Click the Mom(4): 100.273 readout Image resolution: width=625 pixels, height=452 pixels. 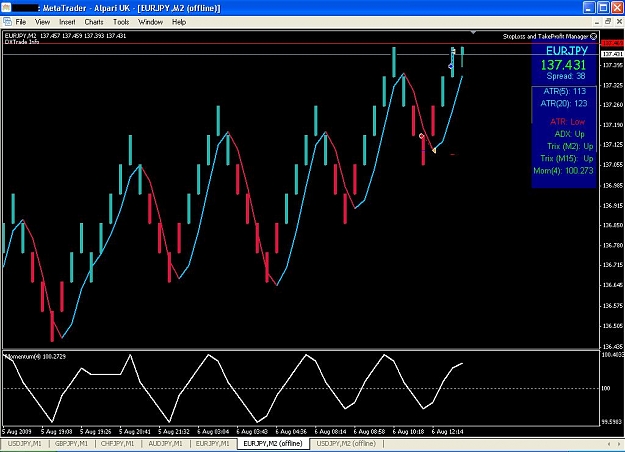coord(563,171)
